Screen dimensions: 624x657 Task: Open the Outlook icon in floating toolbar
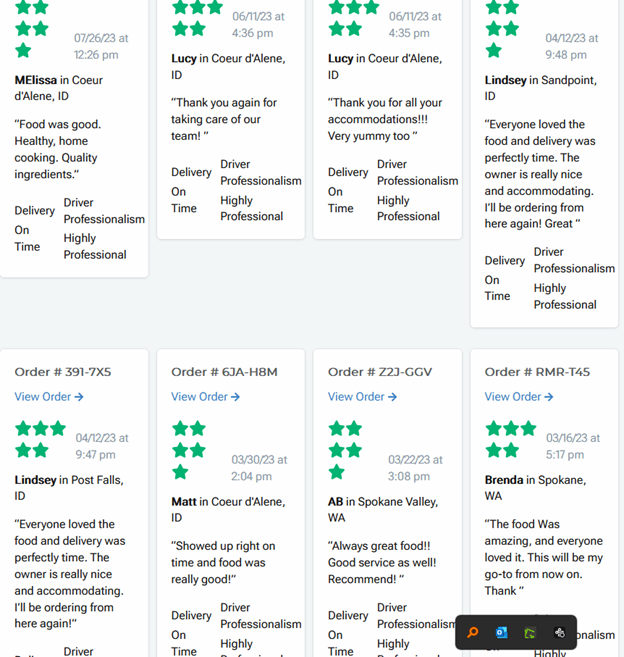click(502, 632)
